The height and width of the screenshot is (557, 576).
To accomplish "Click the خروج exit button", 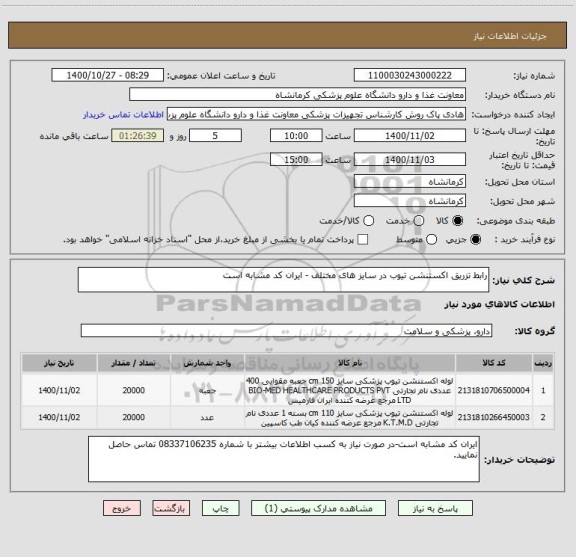I will tap(122, 509).
